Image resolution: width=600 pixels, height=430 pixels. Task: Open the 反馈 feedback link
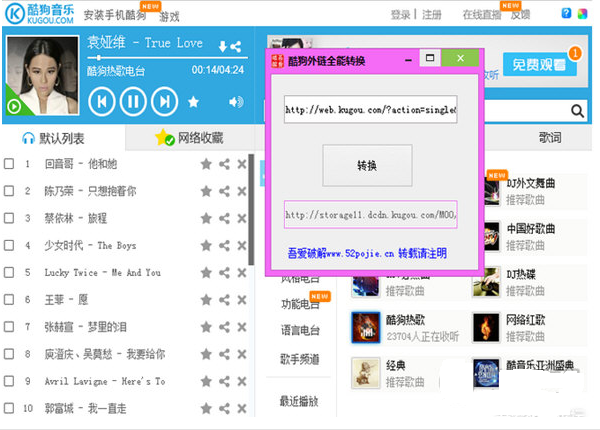(x=521, y=15)
